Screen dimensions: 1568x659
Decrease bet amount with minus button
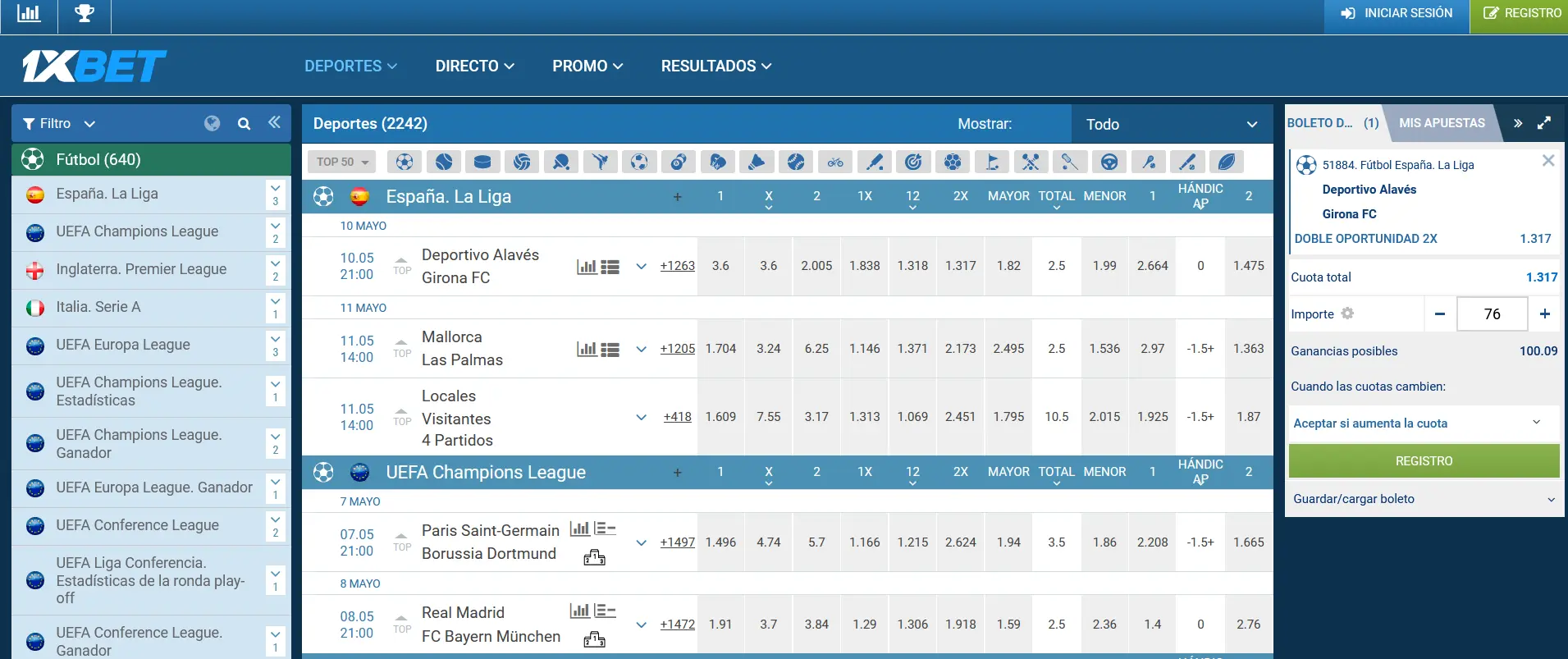1440,314
